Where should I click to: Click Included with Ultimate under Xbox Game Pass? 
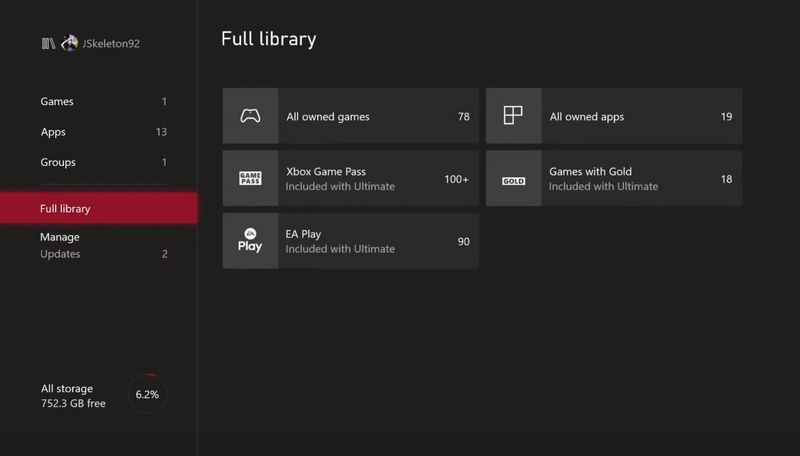click(x=340, y=187)
